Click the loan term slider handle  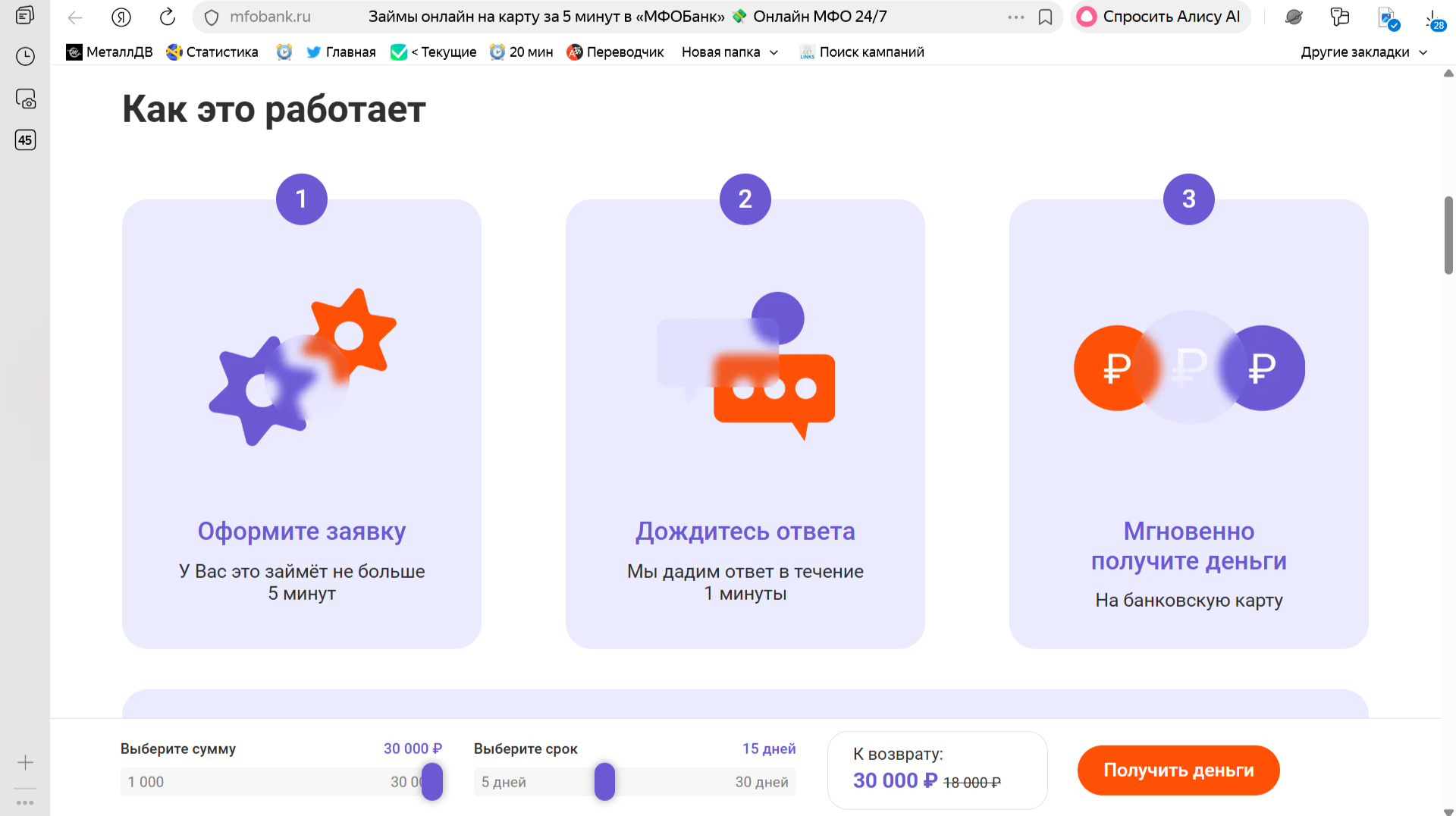click(604, 782)
